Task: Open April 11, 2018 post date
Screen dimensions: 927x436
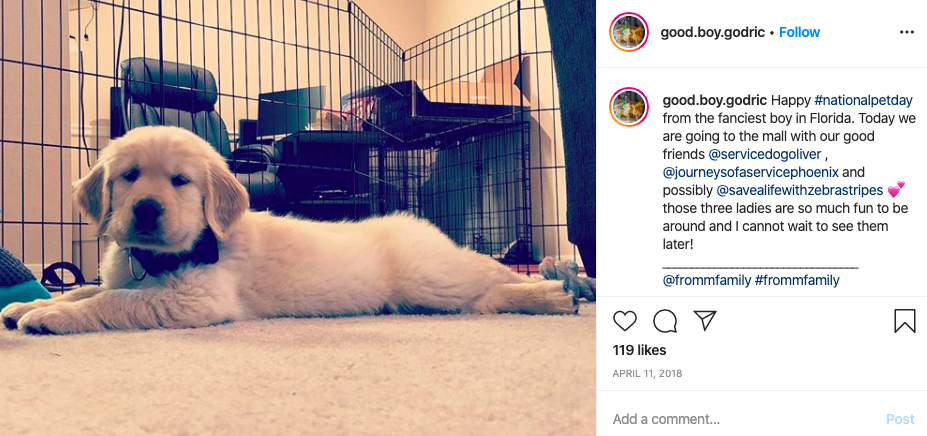Action: point(647,373)
